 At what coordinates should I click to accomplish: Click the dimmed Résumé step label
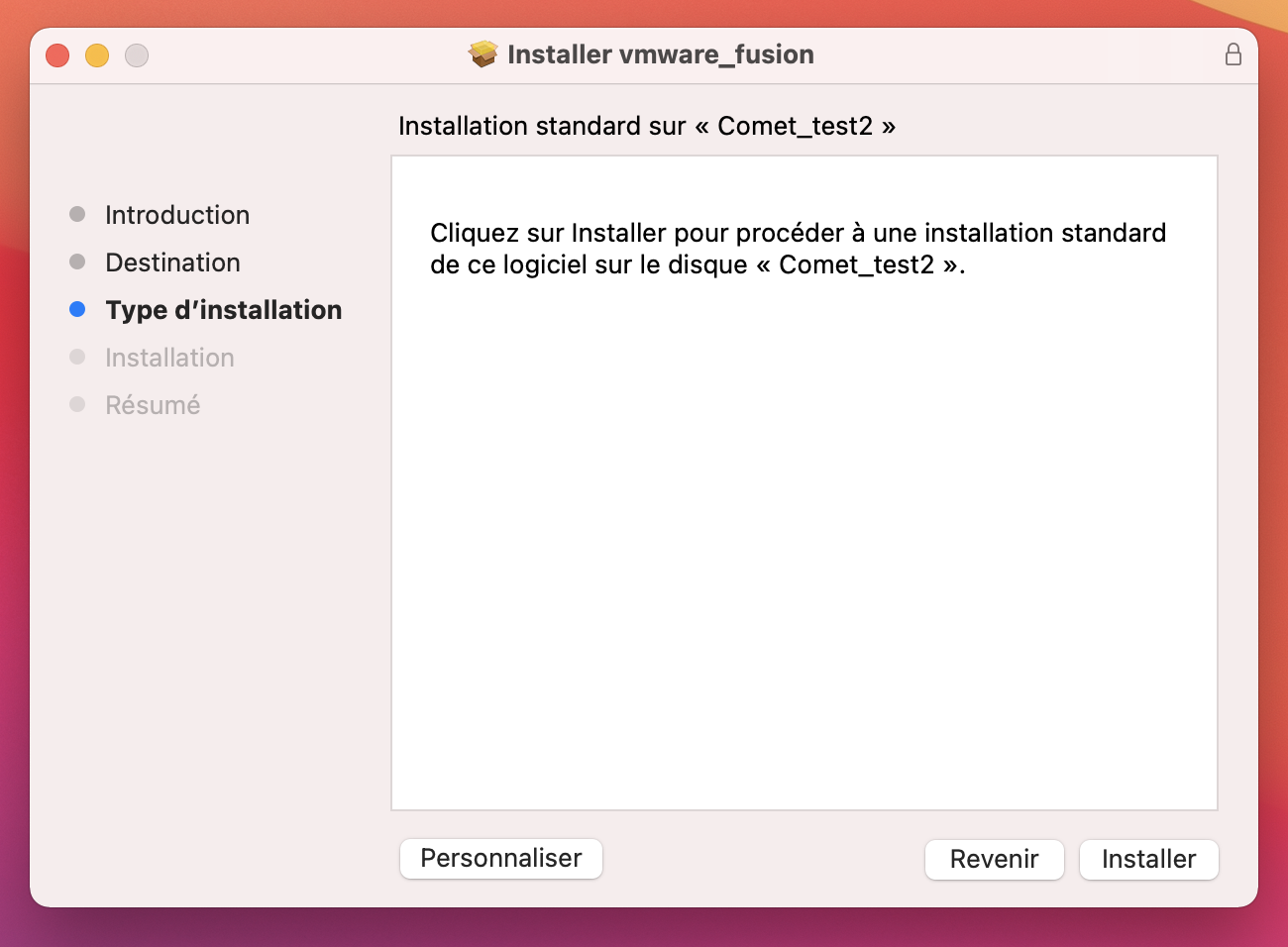point(154,405)
